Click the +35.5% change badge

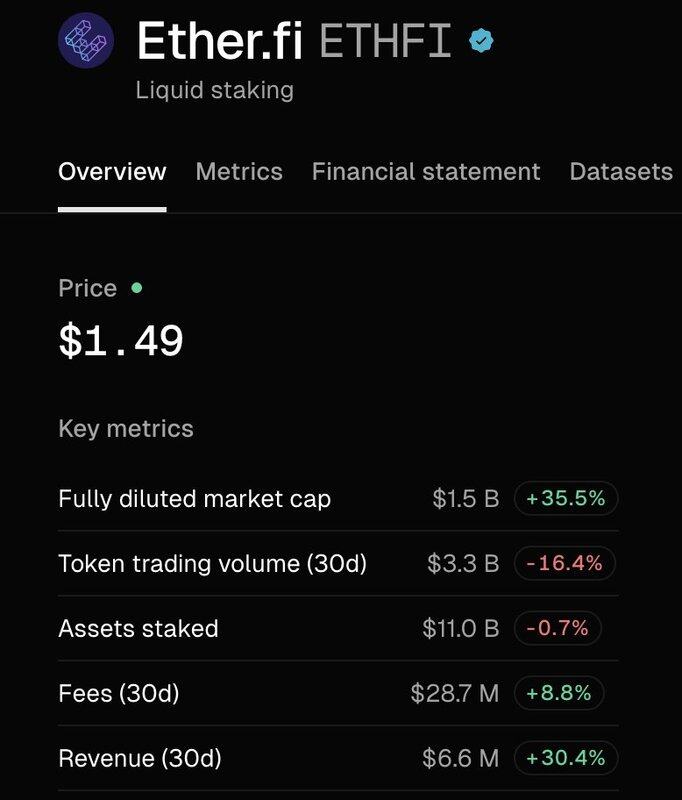pyautogui.click(x=566, y=498)
